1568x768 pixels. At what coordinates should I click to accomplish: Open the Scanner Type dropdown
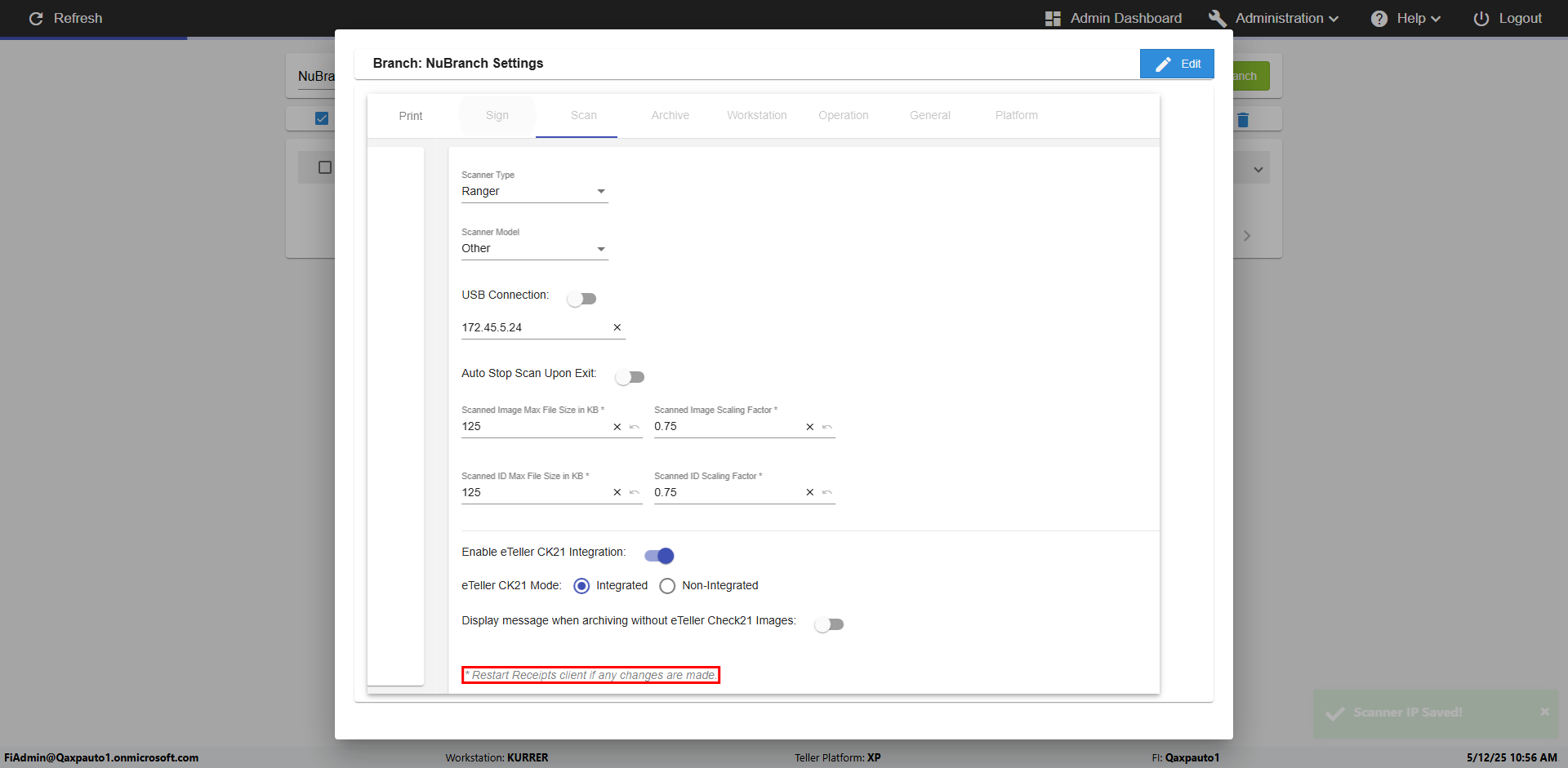pyautogui.click(x=534, y=191)
